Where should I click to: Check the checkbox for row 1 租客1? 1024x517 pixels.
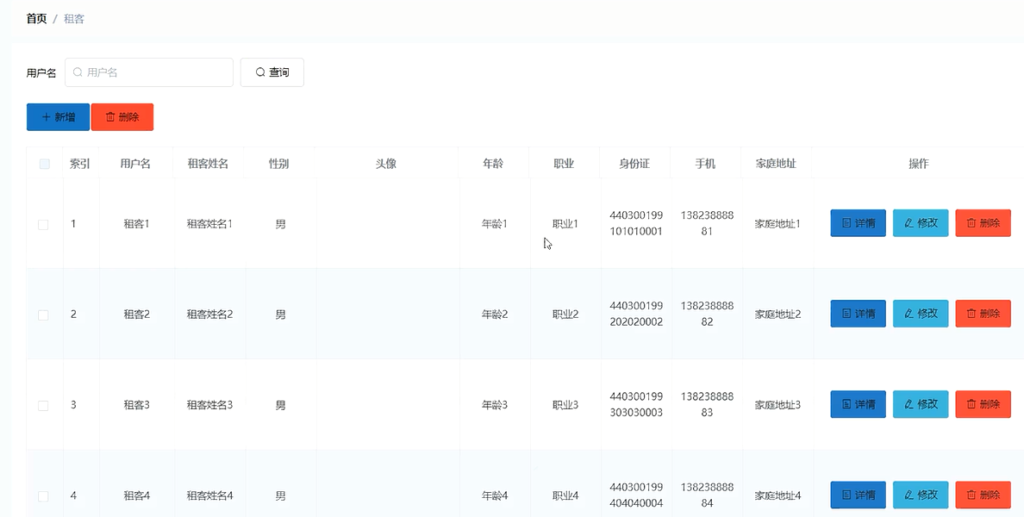tap(43, 225)
